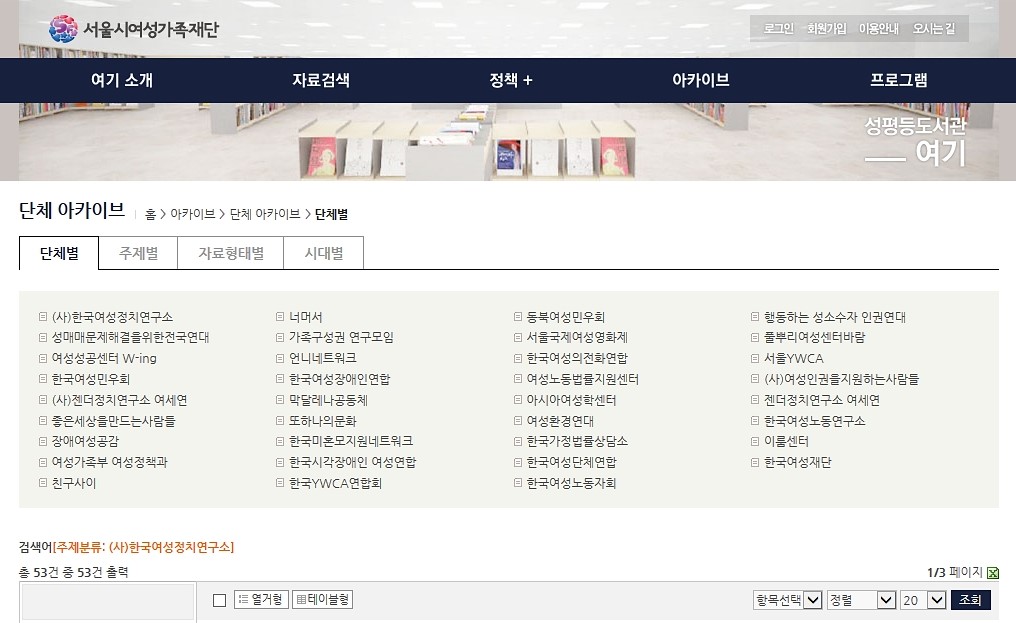Tick the select-all checkbox beside 열거형
Screen dimensions: 1016x623
[x=220, y=600]
